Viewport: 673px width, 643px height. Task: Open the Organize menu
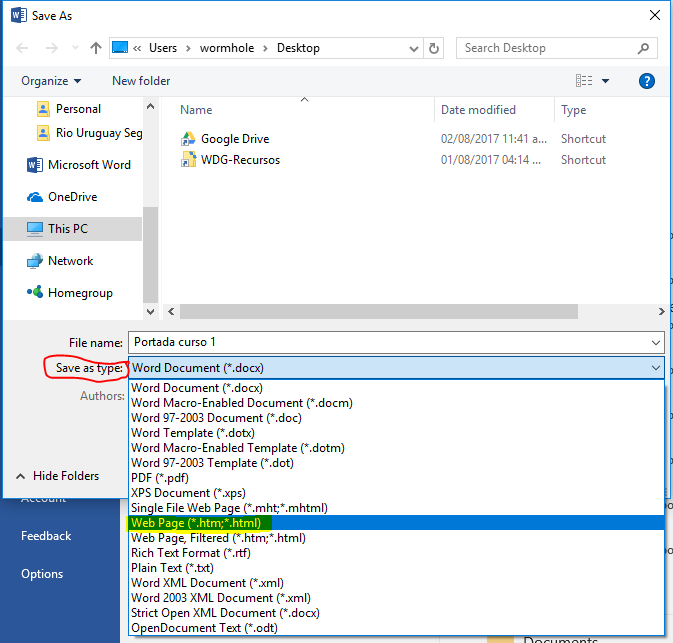[51, 81]
